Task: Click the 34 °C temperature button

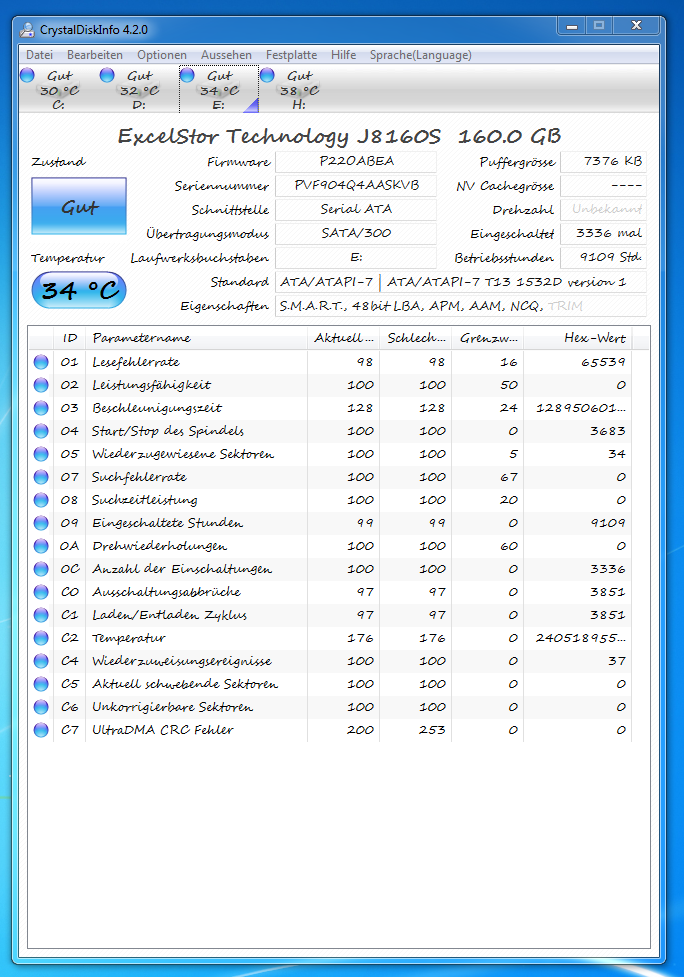Action: tap(79, 290)
